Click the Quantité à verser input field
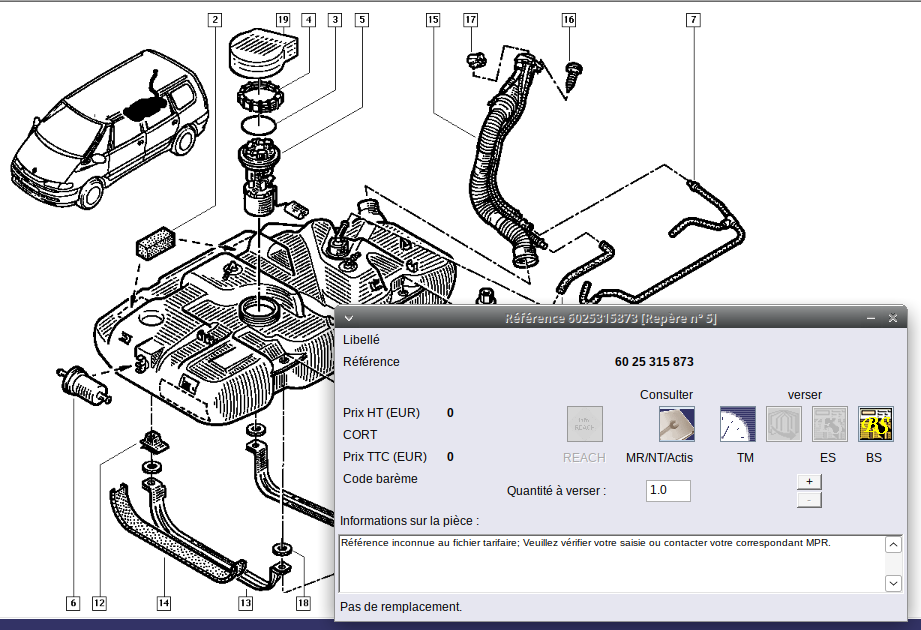 point(668,491)
